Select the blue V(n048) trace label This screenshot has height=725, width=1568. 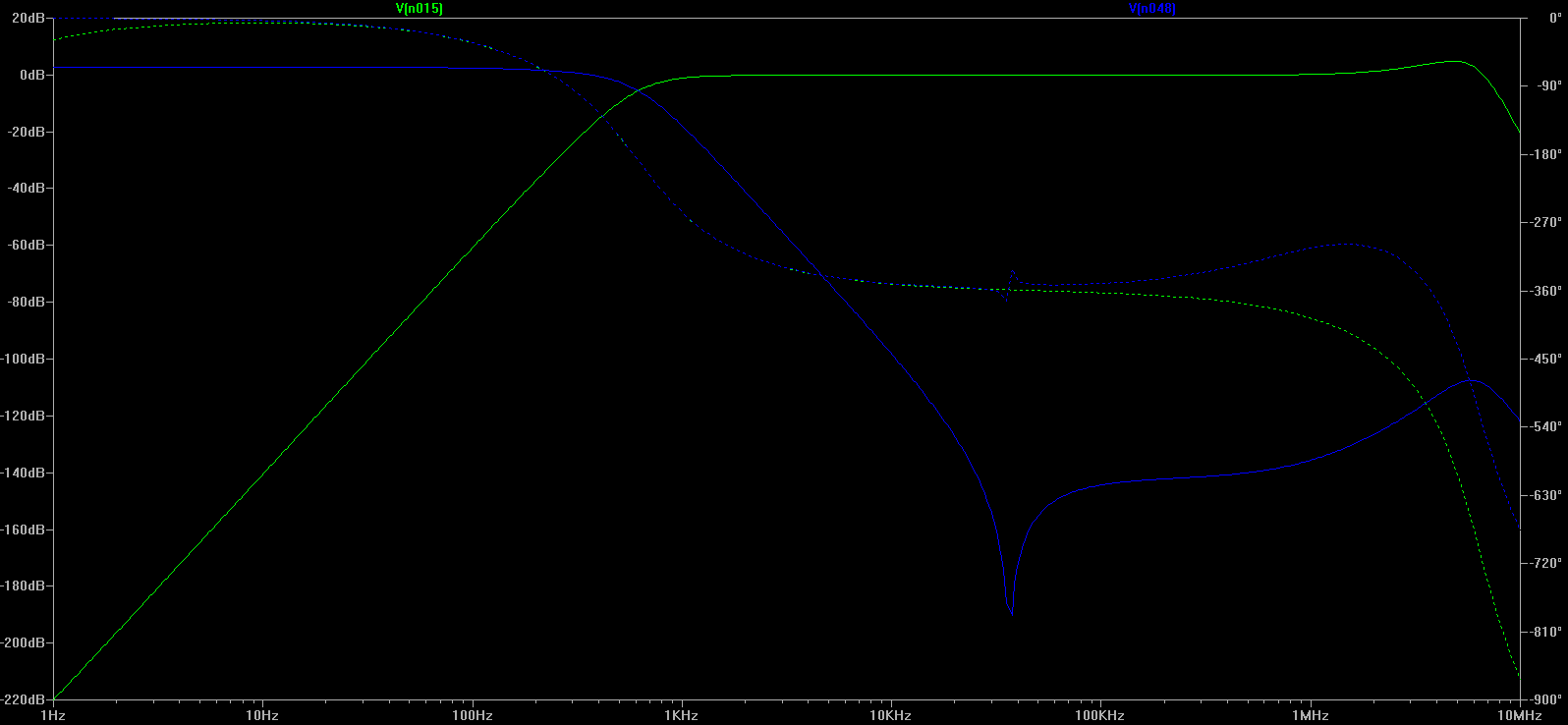pos(1152,8)
